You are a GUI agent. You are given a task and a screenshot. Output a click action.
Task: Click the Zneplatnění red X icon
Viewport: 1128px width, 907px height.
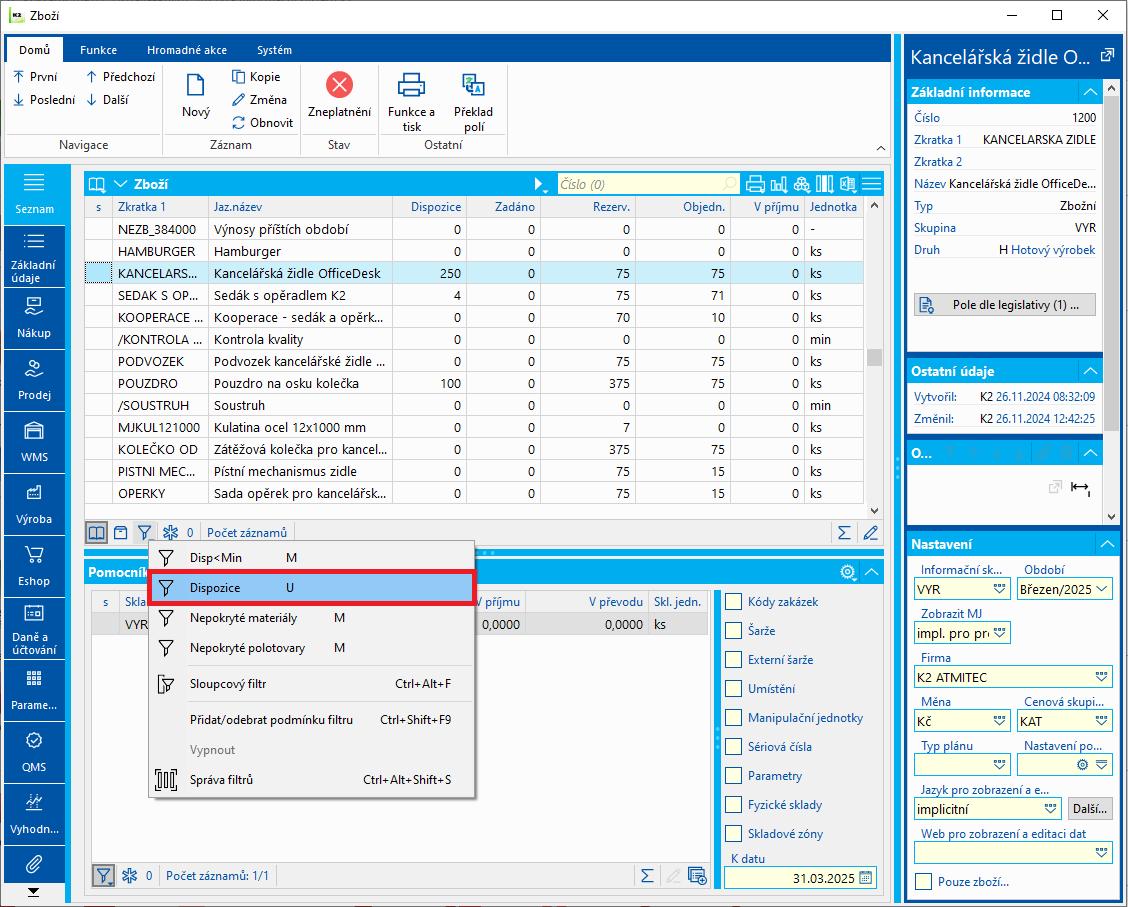coord(339,85)
